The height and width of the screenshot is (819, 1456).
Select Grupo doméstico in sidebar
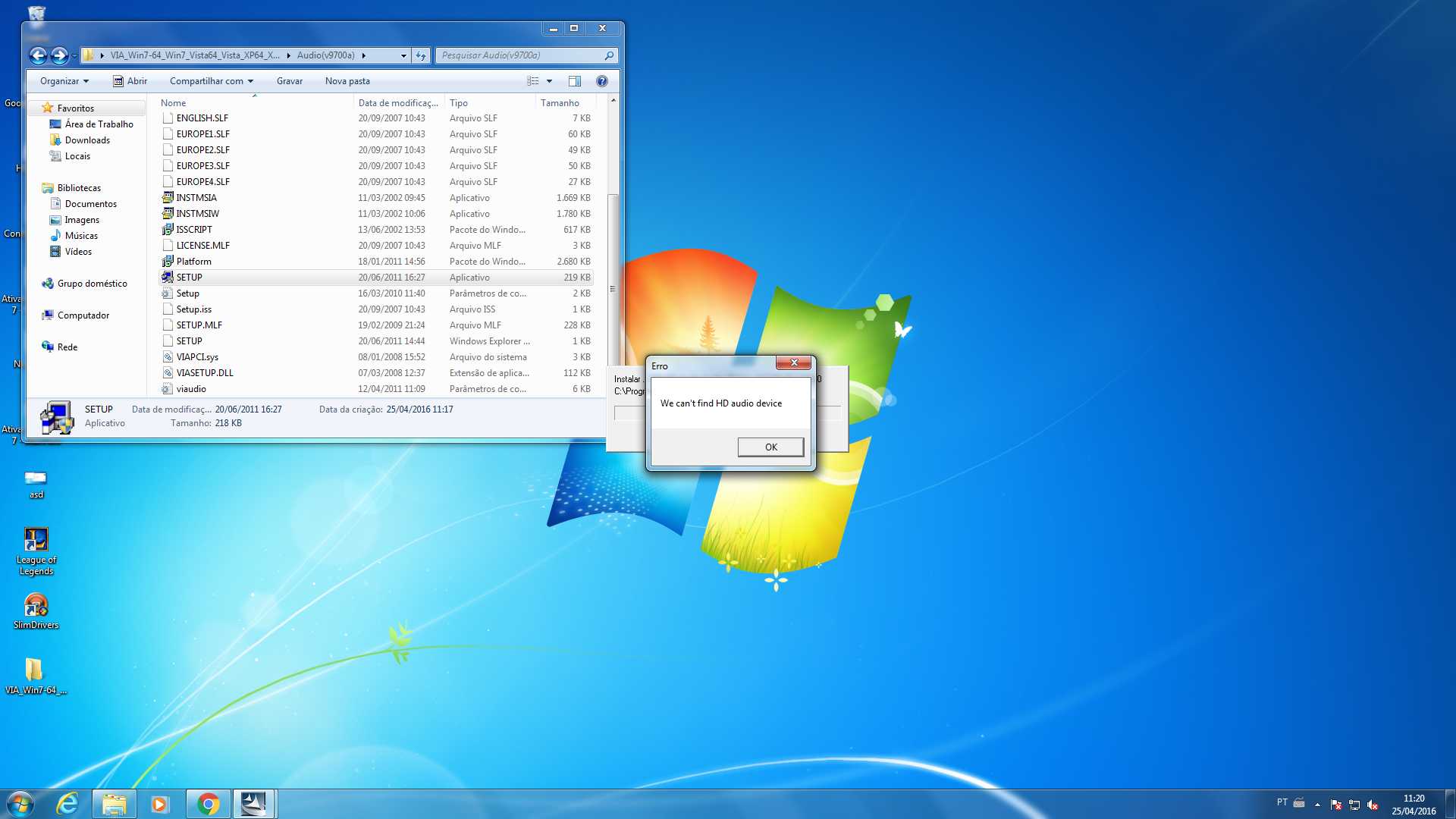tap(93, 284)
